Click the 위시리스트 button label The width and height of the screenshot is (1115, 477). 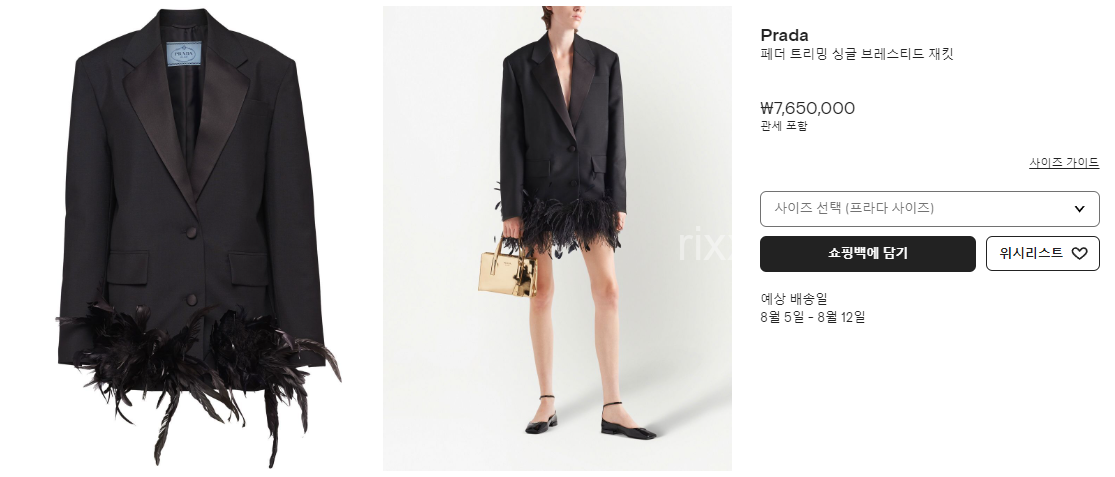click(1031, 253)
